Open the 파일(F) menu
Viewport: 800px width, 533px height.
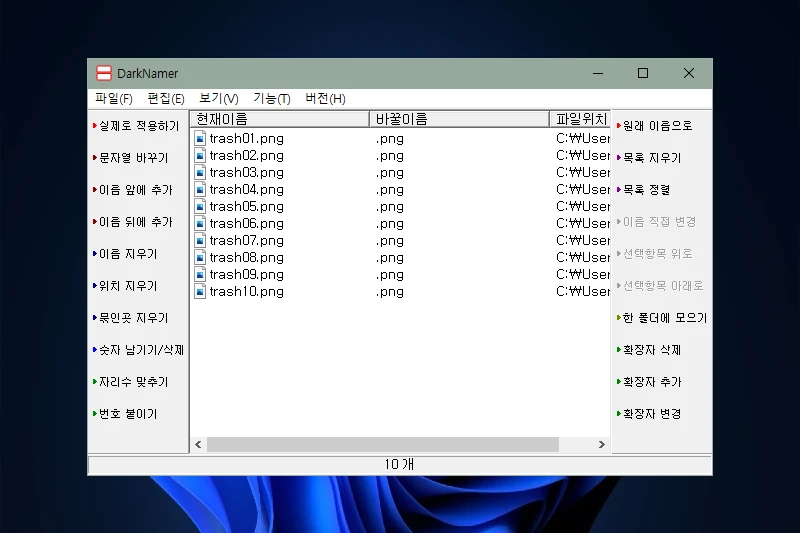pos(113,98)
